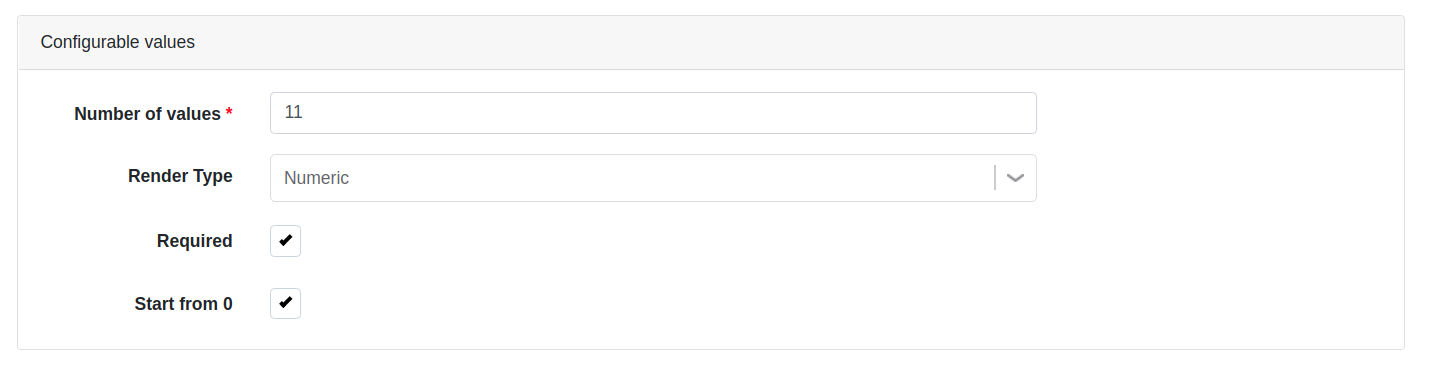1429x372 pixels.
Task: Uncheck the Start from 0 checkbox
Action: tap(285, 303)
